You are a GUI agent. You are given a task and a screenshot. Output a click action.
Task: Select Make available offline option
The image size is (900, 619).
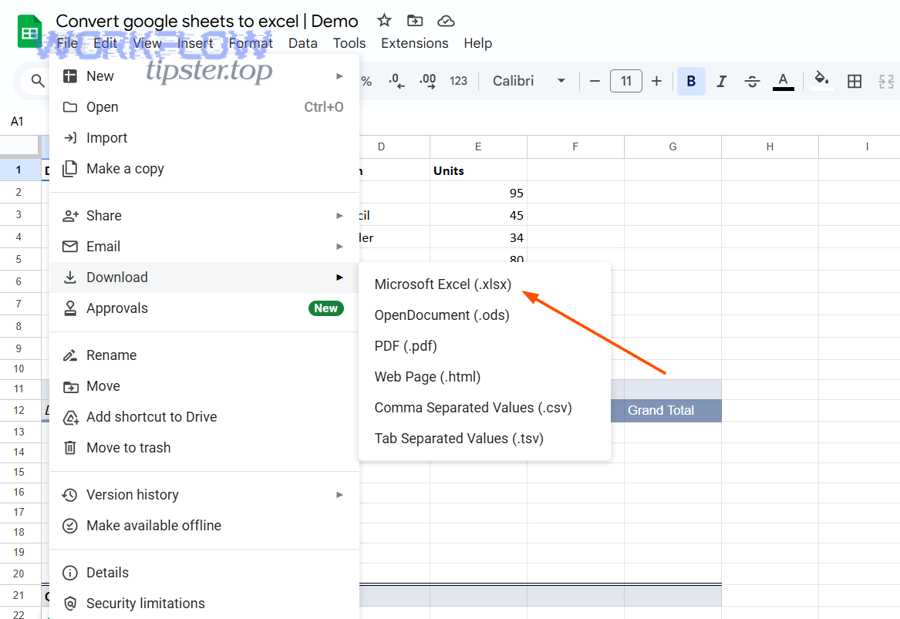[153, 526]
